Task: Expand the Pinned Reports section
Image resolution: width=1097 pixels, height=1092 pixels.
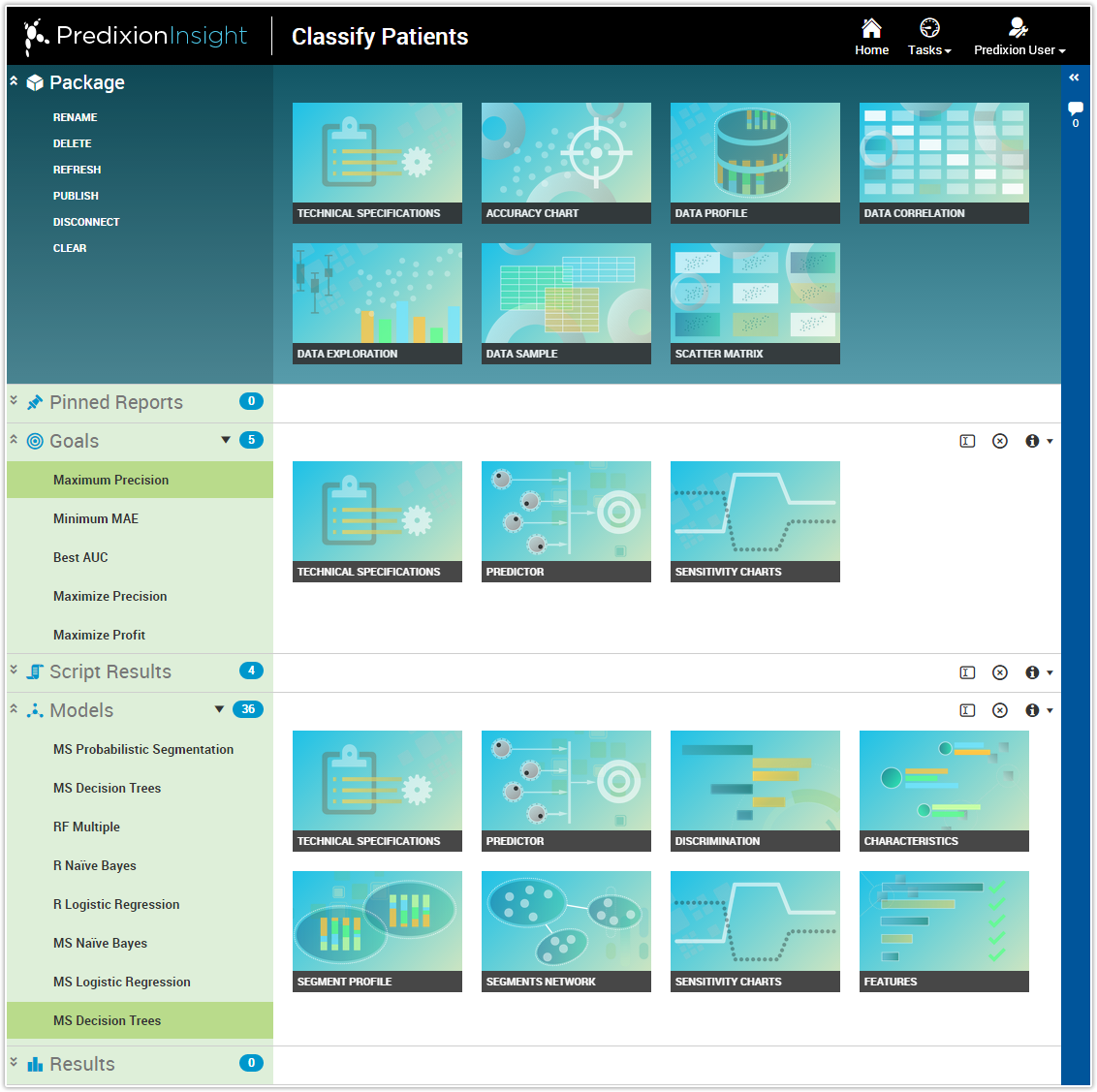Action: [14, 400]
